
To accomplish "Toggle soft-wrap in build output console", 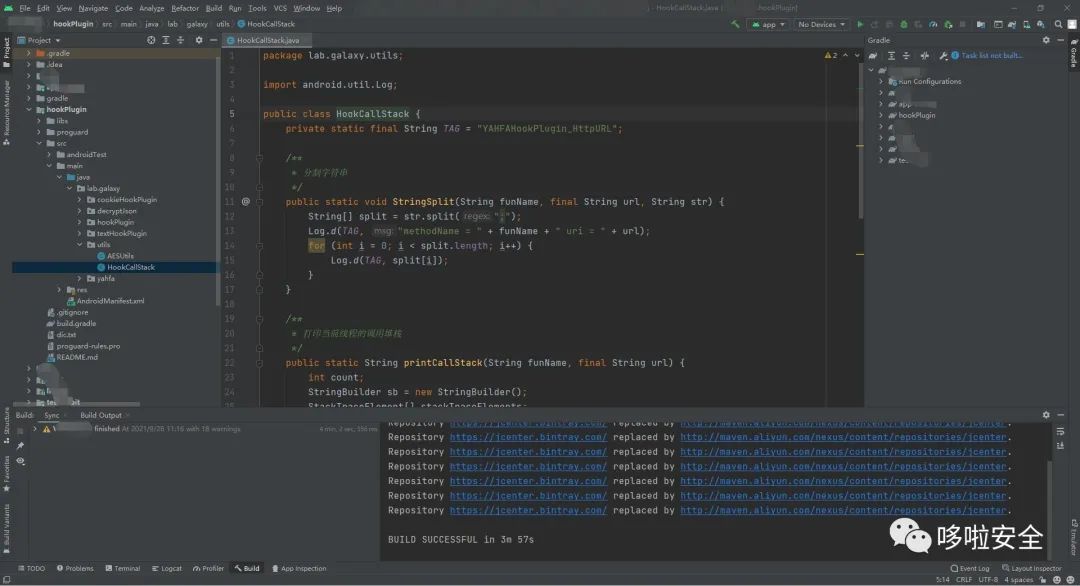I will pyautogui.click(x=1061, y=431).
